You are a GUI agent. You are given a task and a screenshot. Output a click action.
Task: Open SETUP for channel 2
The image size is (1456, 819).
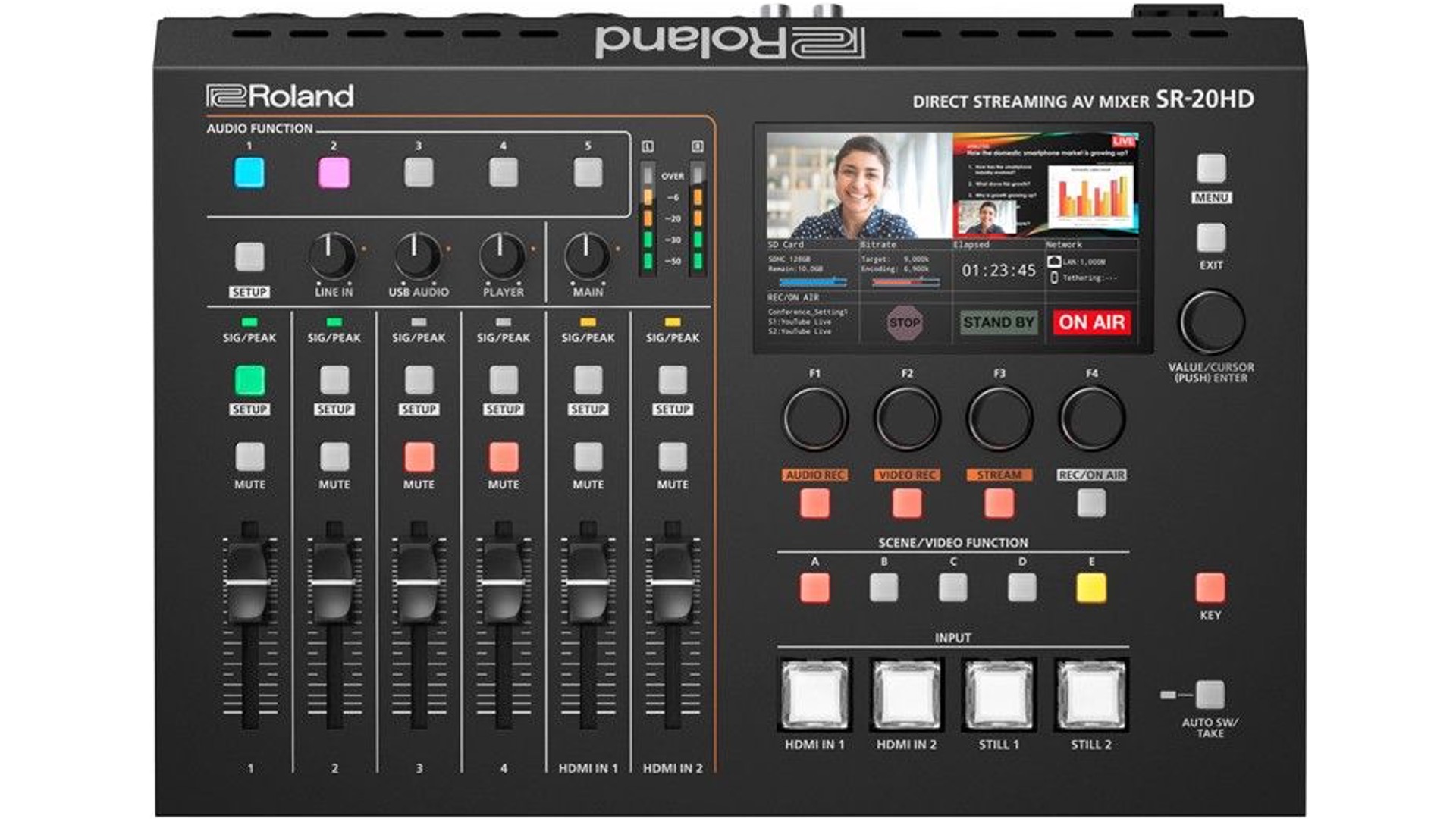coord(334,380)
